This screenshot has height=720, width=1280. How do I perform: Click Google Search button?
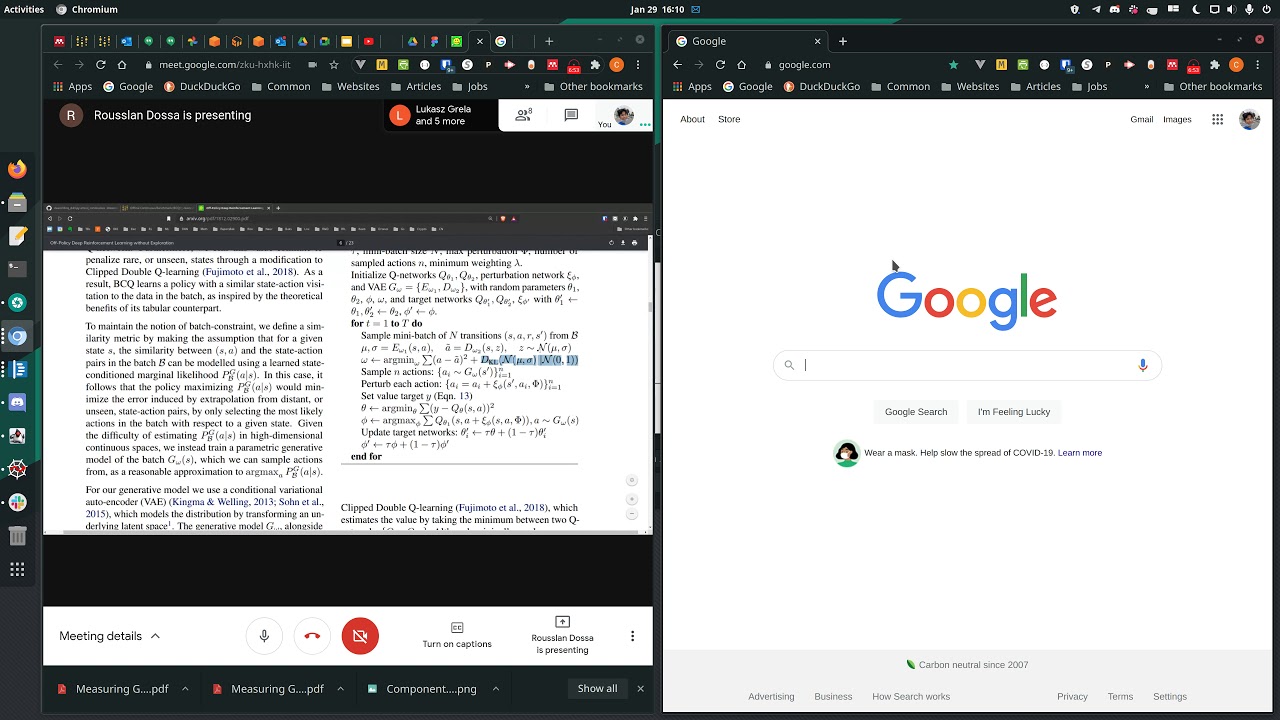[x=916, y=412]
